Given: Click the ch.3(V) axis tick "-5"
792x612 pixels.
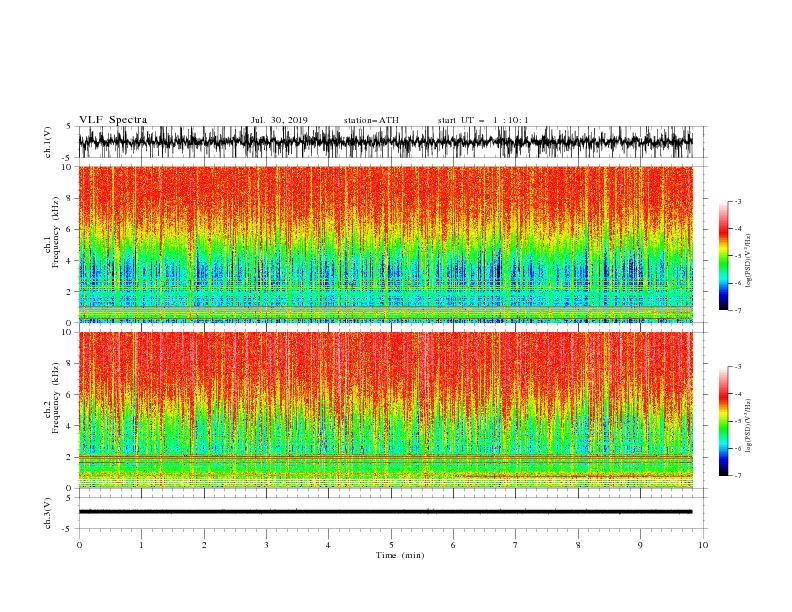Looking at the screenshot, I should (x=67, y=529).
